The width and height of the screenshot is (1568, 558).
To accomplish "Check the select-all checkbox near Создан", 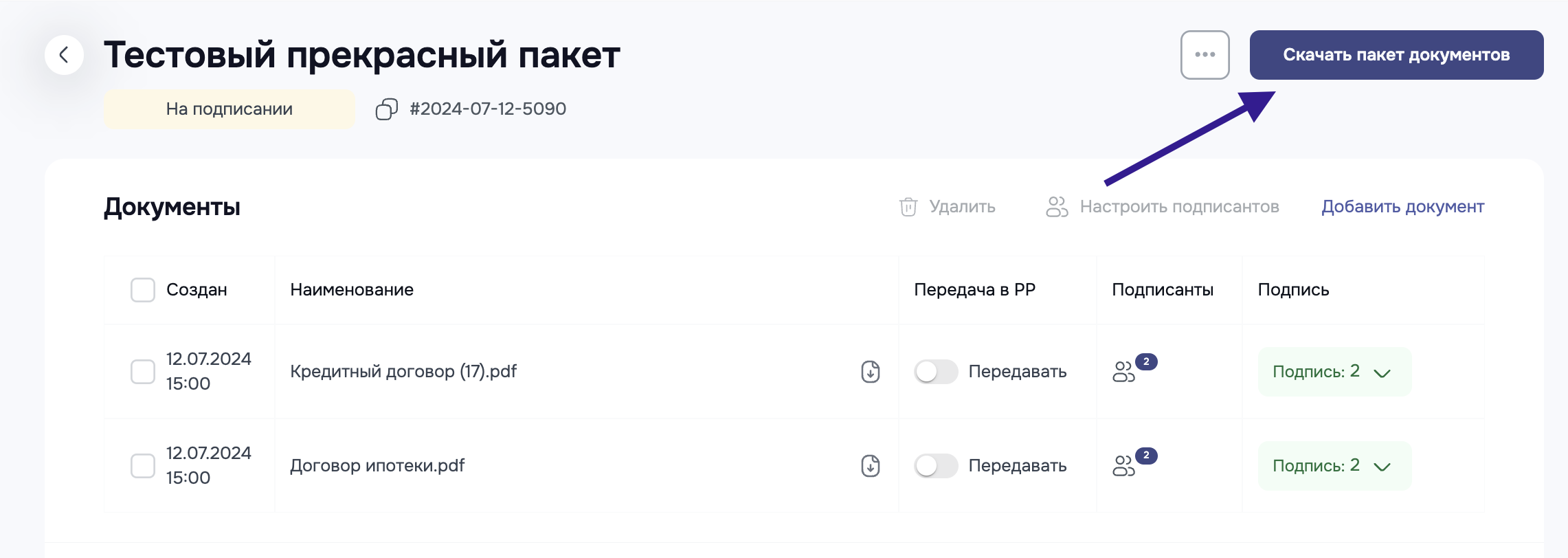I will click(143, 290).
